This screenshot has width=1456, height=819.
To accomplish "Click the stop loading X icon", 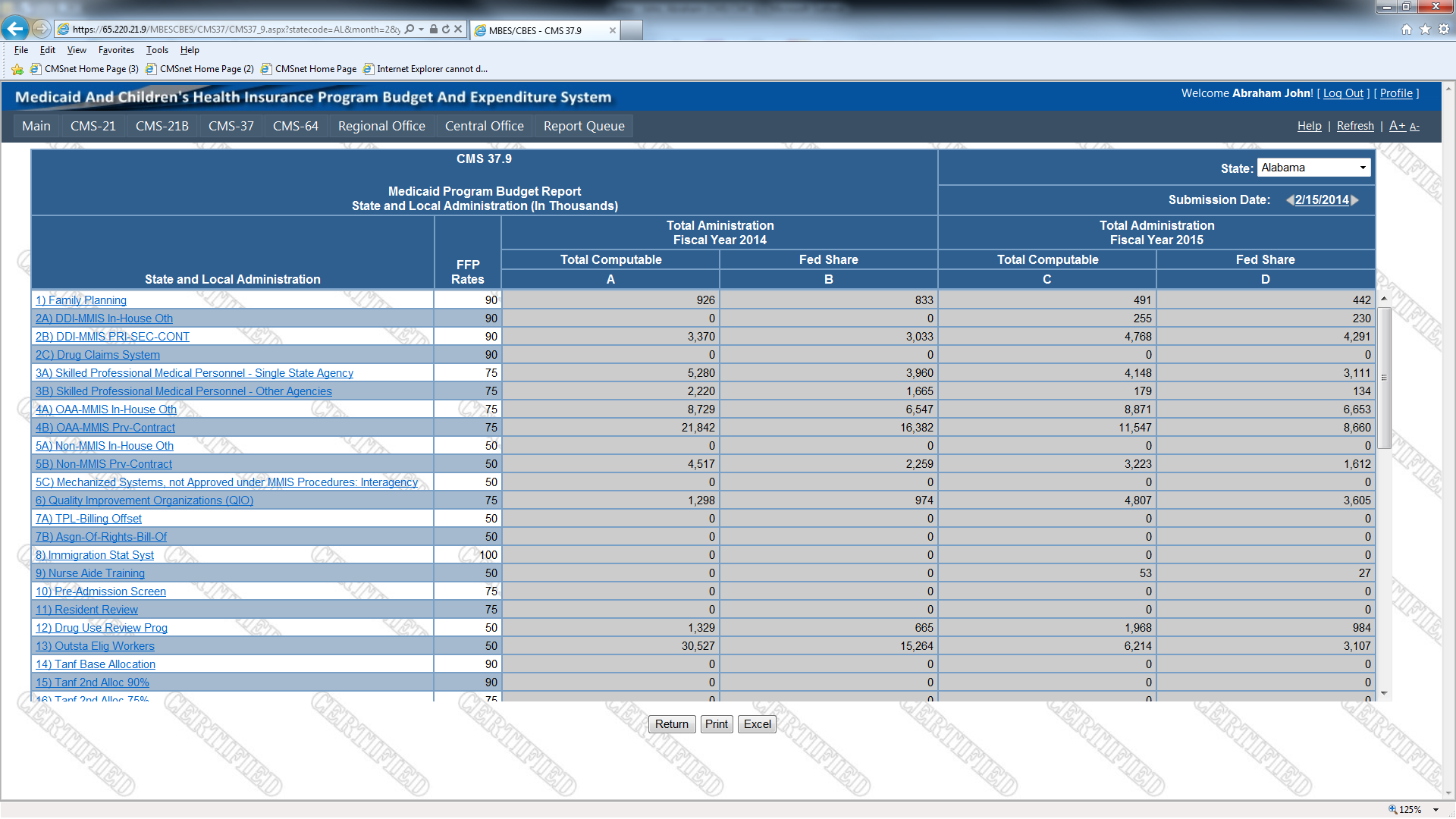I will click(458, 29).
